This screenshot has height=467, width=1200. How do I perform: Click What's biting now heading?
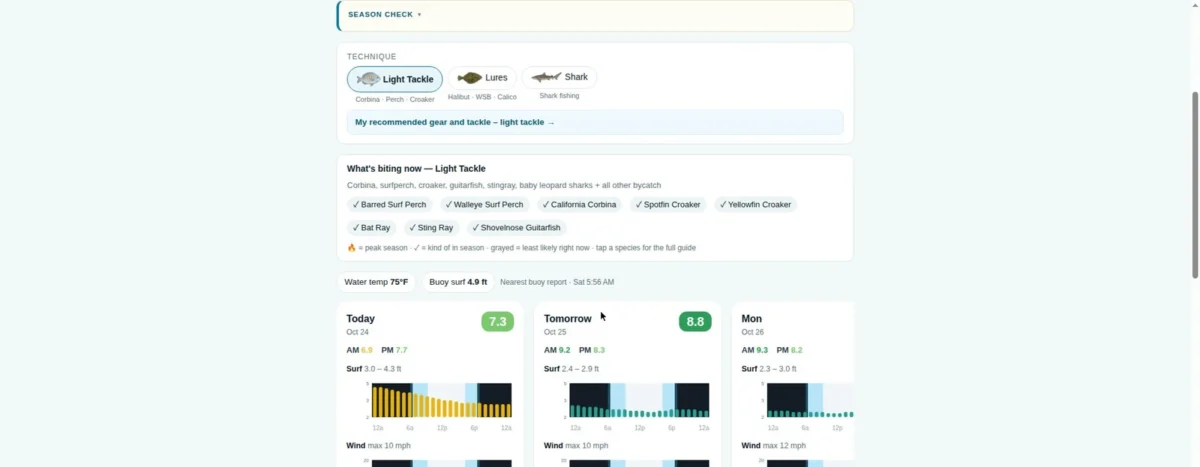click(416, 168)
